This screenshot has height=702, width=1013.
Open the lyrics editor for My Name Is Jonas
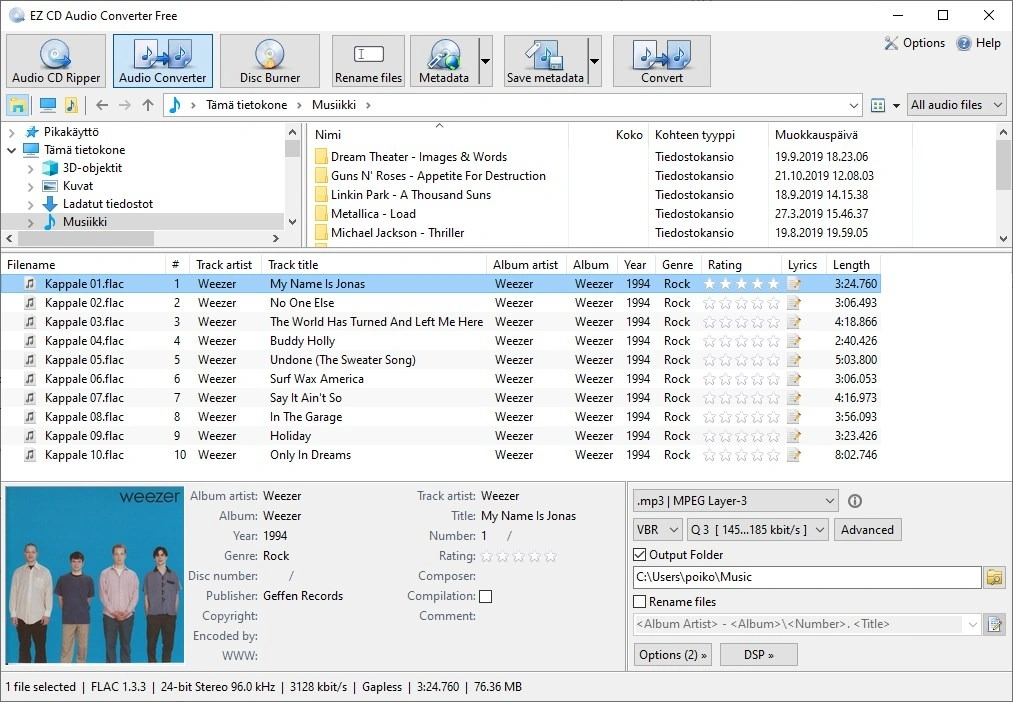click(x=795, y=283)
